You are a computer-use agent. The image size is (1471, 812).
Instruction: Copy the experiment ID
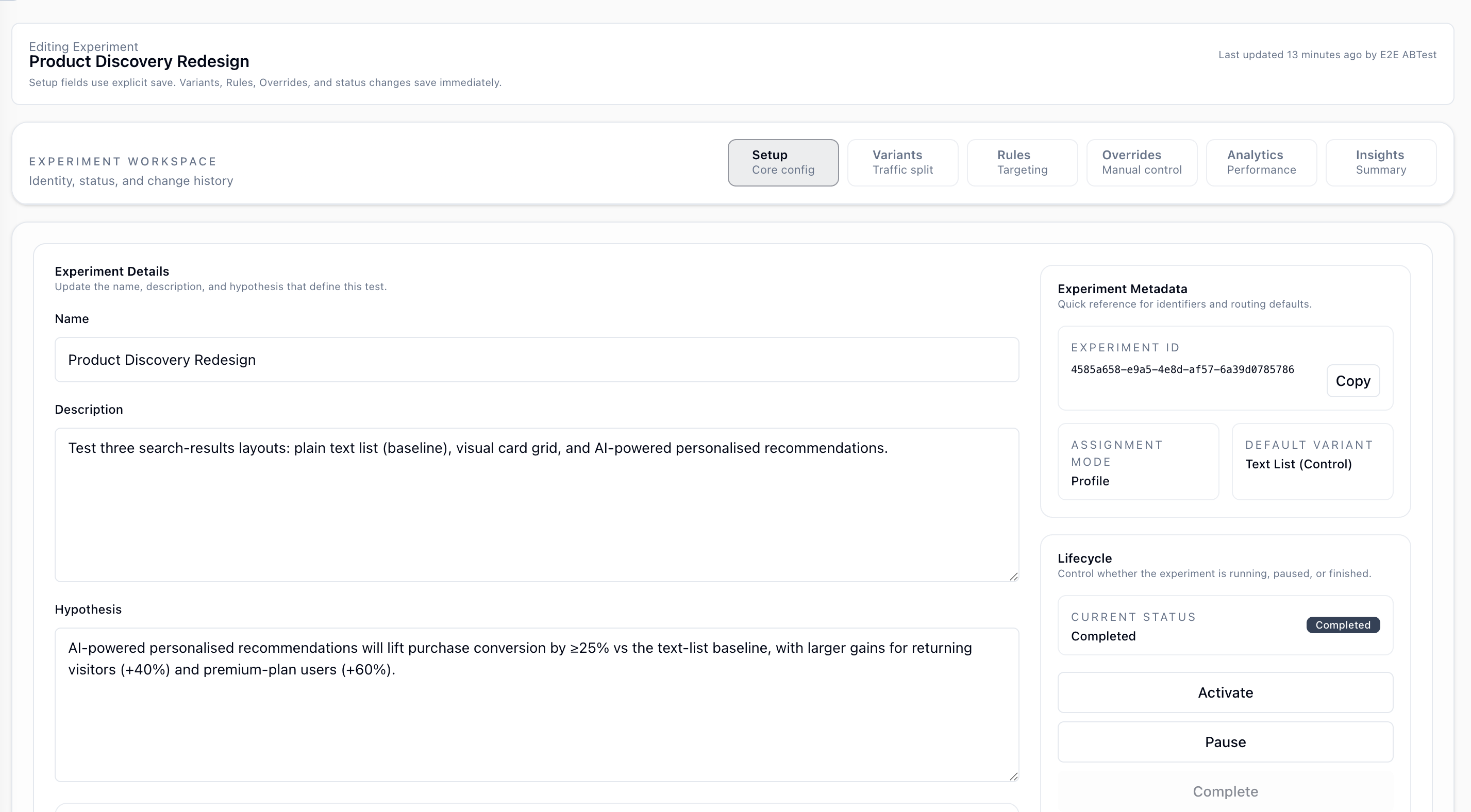[x=1353, y=380]
